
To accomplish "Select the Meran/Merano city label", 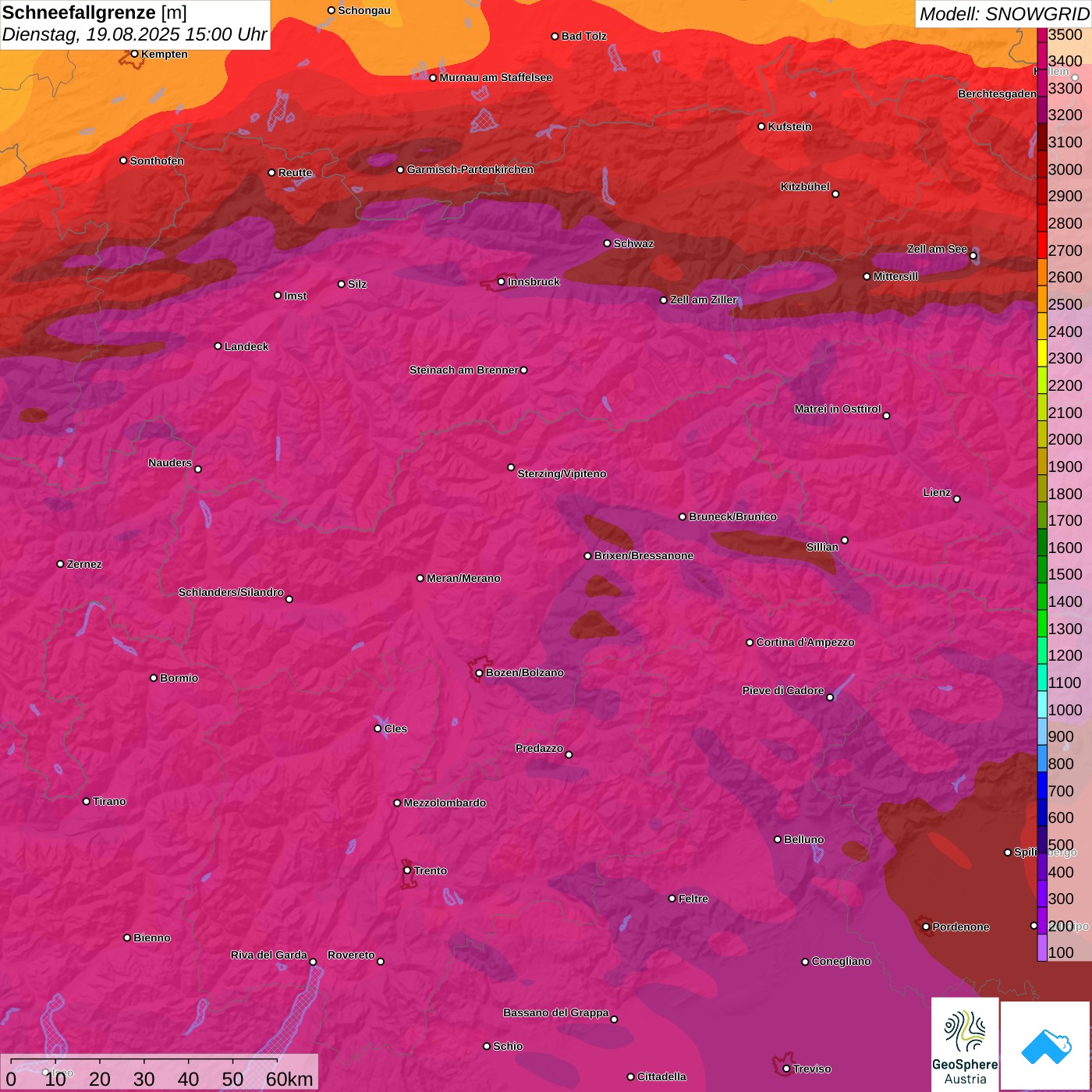I will [463, 578].
